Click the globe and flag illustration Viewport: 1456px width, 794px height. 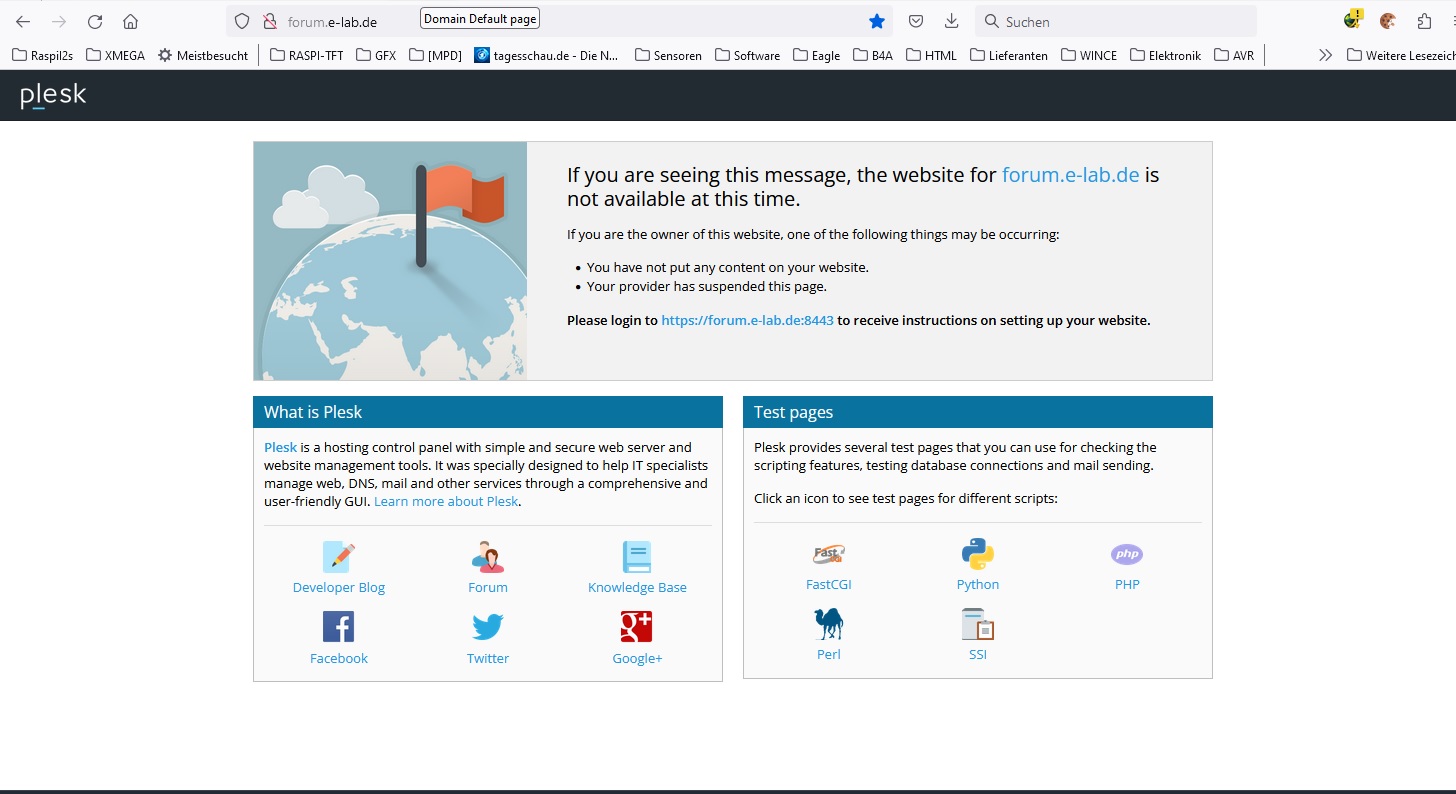[x=390, y=261]
